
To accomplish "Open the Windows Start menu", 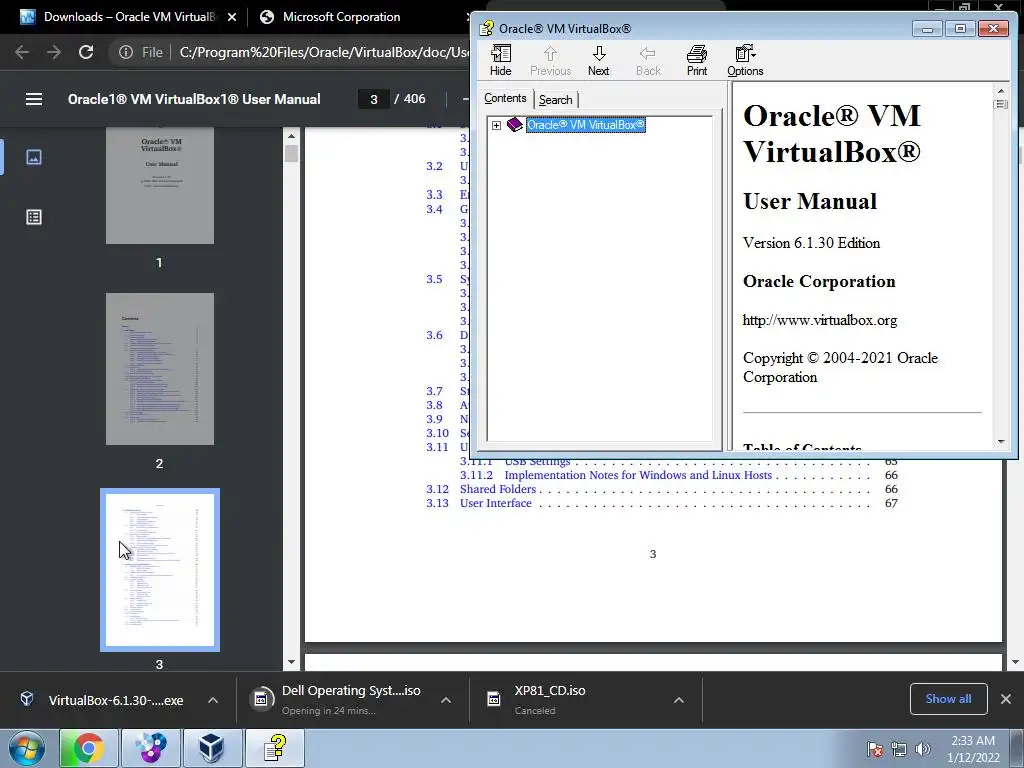I will tap(27, 748).
